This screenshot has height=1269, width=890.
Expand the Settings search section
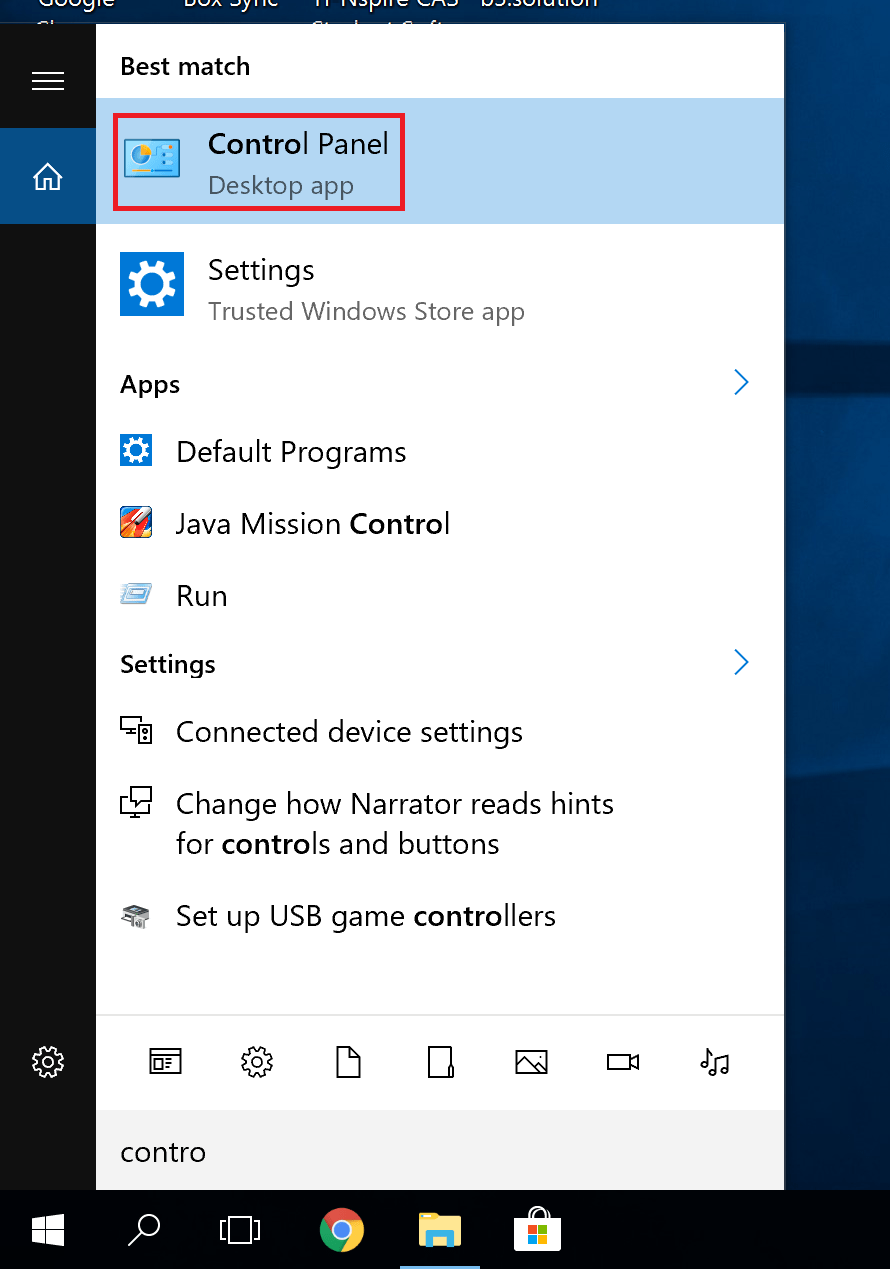pyautogui.click(x=741, y=662)
